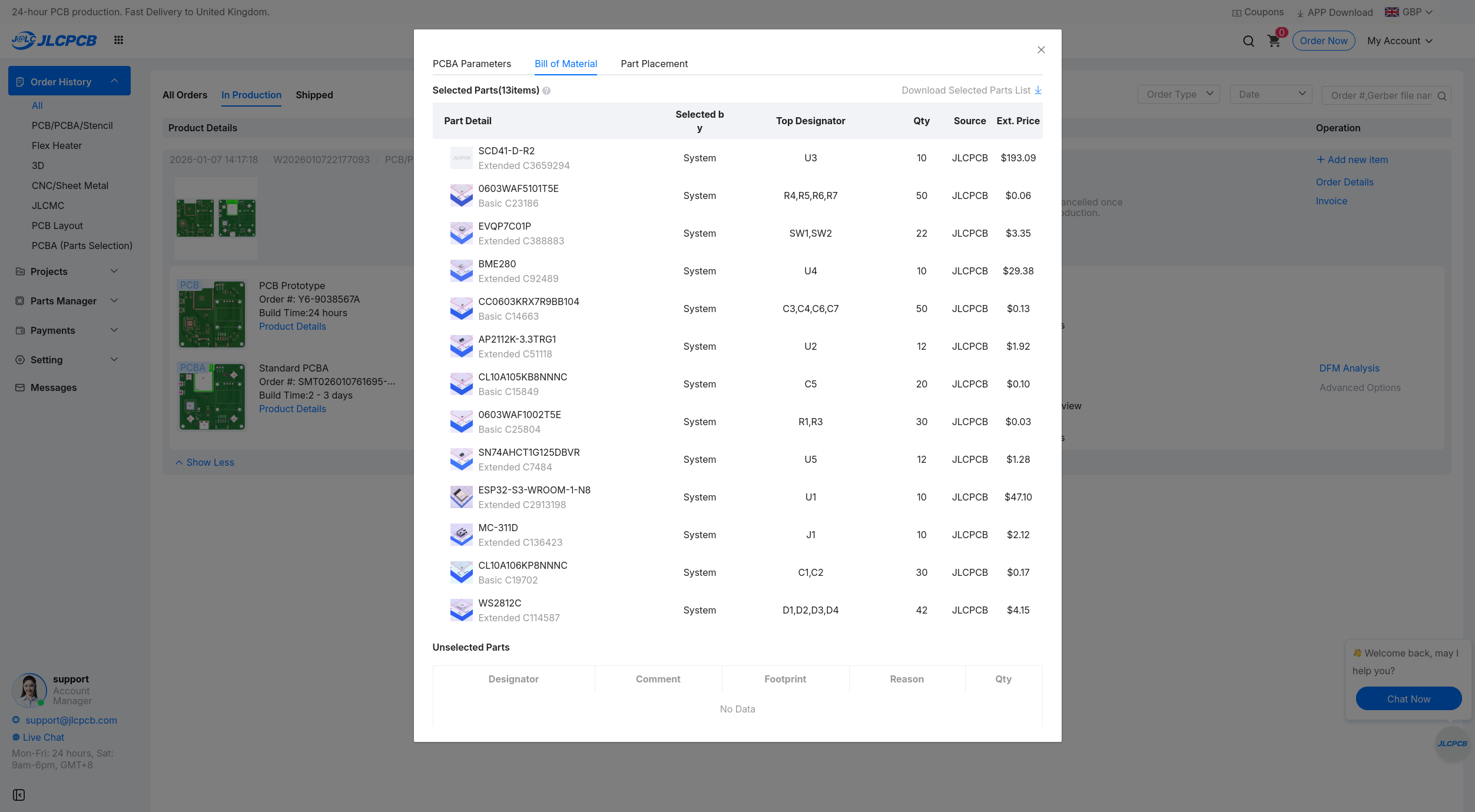Open the shopping cart icon
1475x812 pixels.
pyautogui.click(x=1274, y=41)
